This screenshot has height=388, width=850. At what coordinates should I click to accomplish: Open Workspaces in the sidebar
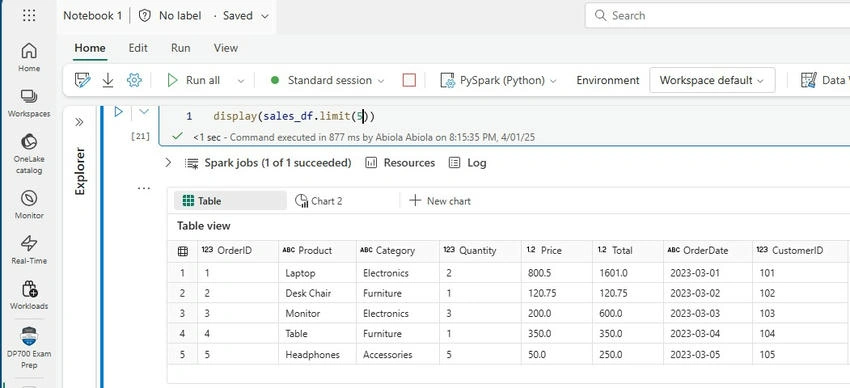click(29, 102)
